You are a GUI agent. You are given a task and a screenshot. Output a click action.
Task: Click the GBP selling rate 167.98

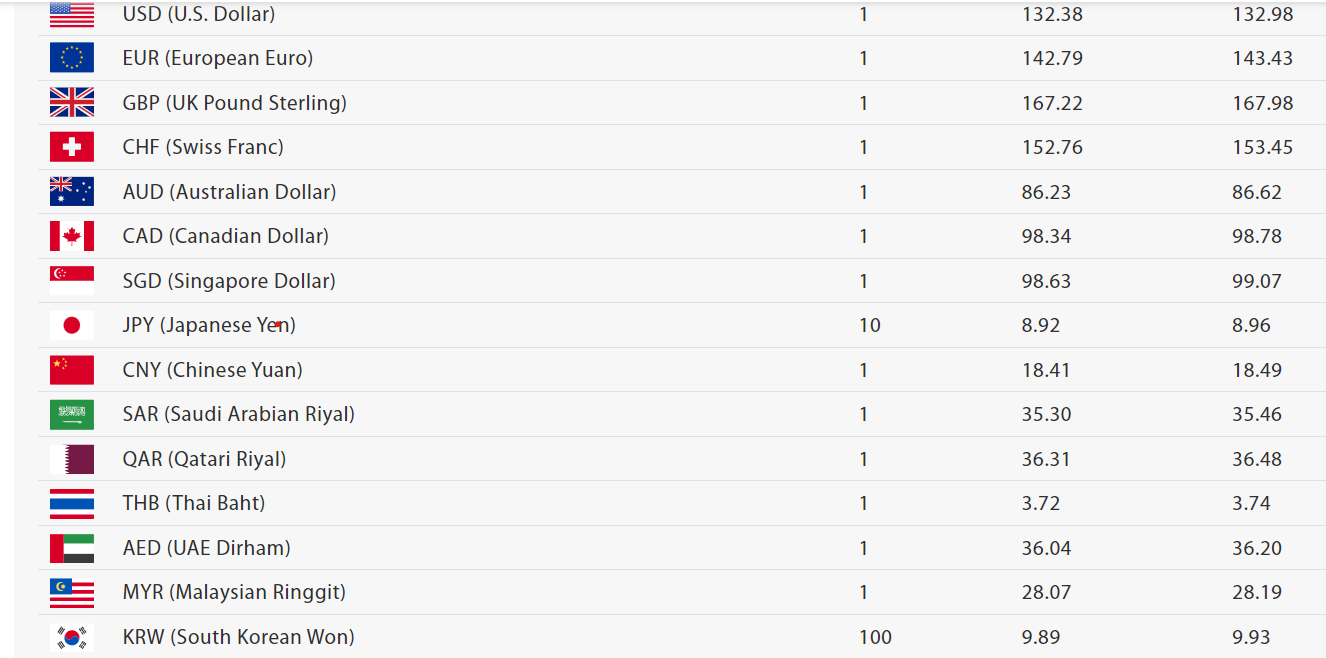(1262, 103)
